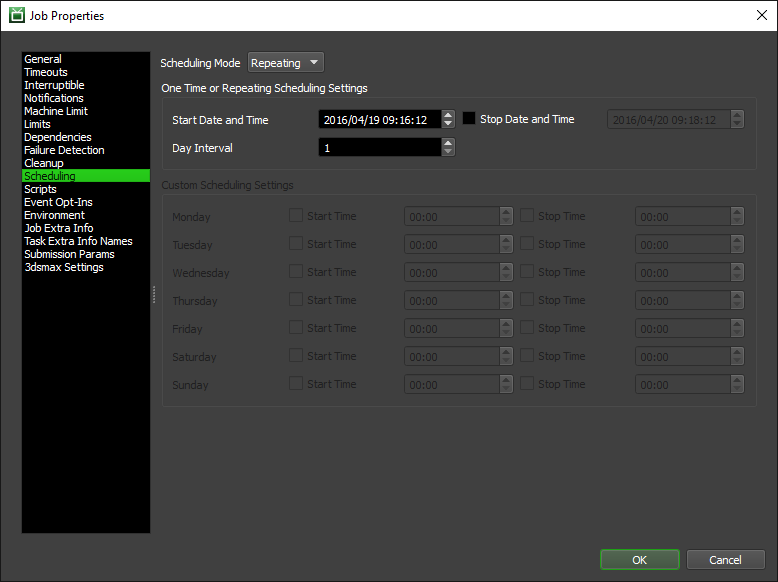The image size is (778, 582).
Task: Click the Stop Date and Time field
Action: click(x=669, y=120)
